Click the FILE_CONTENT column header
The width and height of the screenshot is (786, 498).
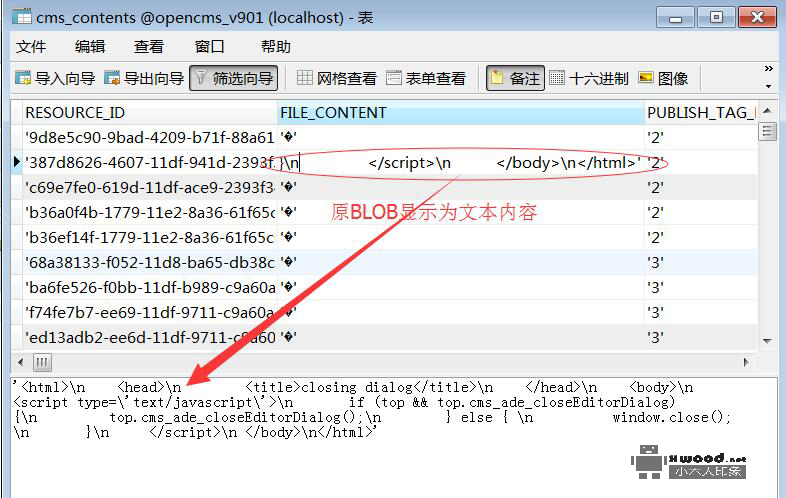(461, 113)
